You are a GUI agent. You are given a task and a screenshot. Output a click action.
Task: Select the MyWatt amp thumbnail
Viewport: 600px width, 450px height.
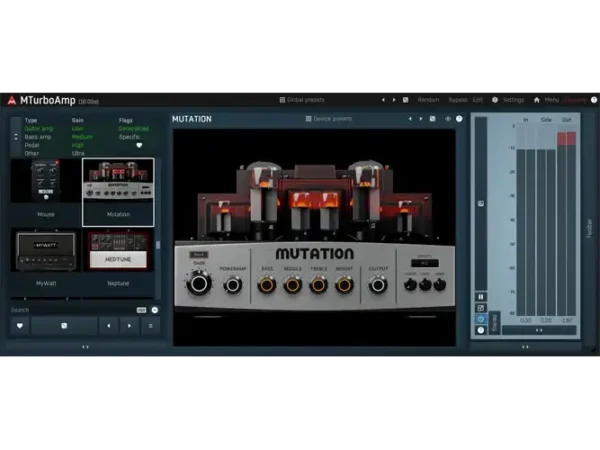point(46,260)
